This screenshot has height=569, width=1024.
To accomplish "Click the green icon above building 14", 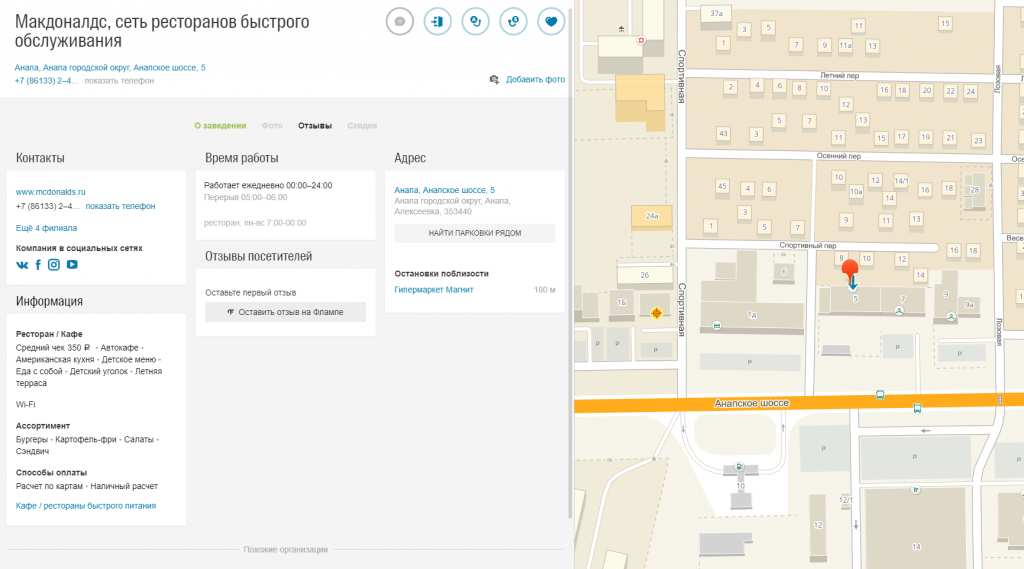I will click(916, 489).
